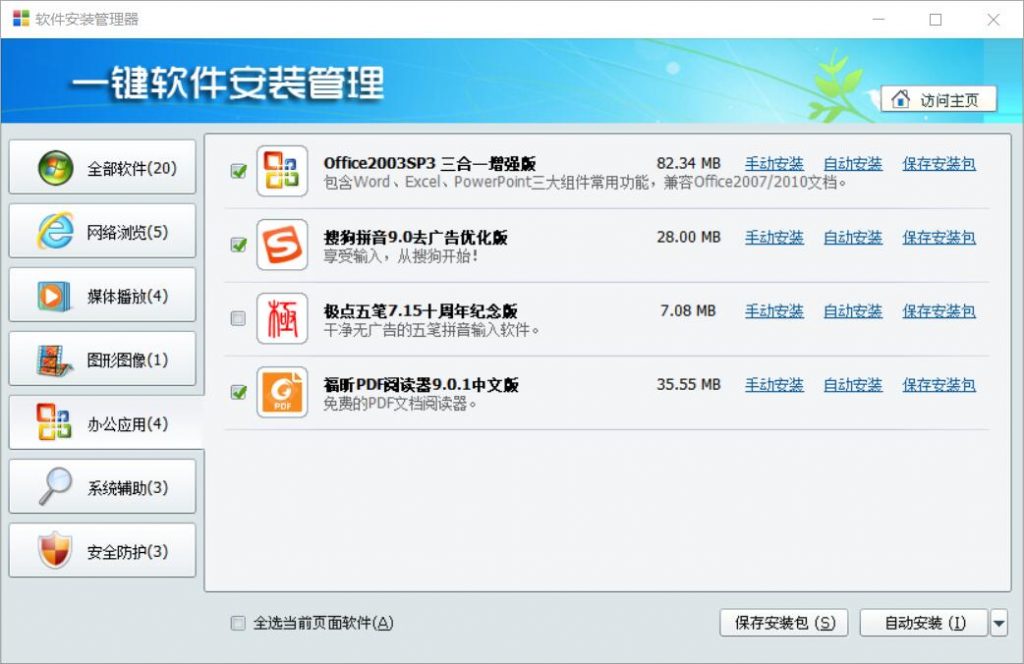Click the media player icon for 媒体播放
The height and width of the screenshot is (664, 1024).
point(54,296)
